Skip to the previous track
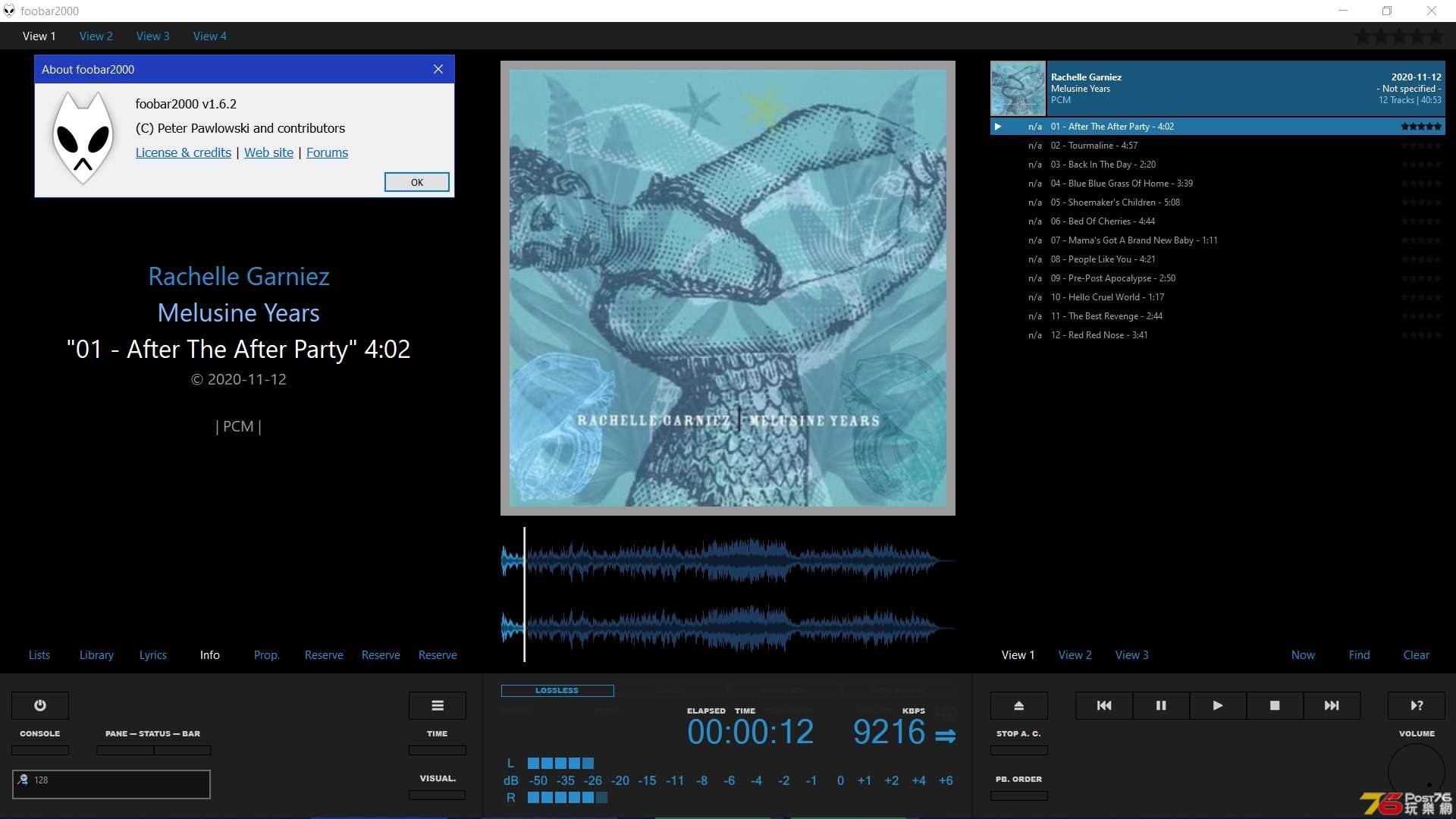1456x819 pixels. (x=1104, y=705)
